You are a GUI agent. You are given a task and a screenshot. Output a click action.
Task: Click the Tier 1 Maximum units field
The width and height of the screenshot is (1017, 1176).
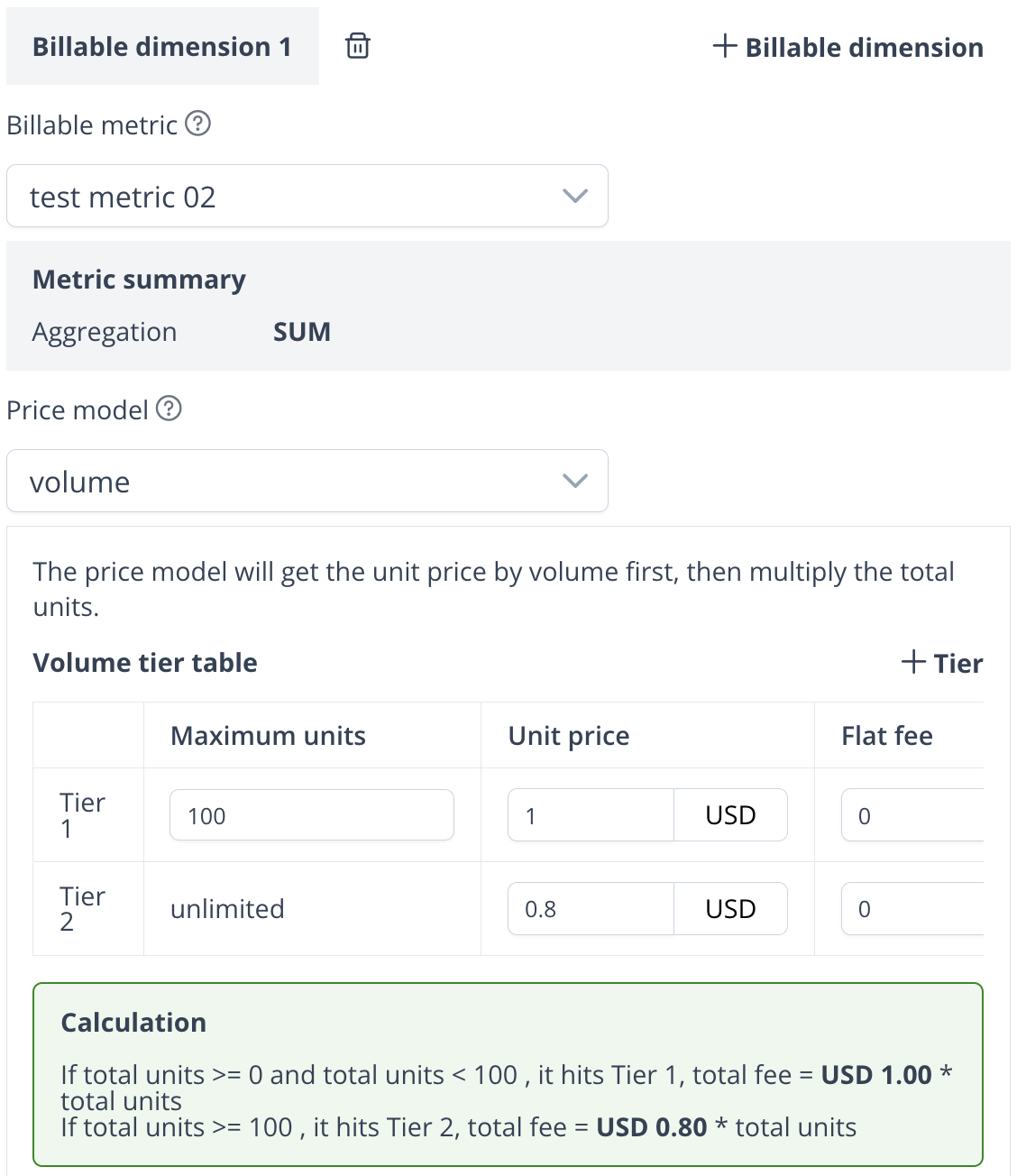point(311,816)
